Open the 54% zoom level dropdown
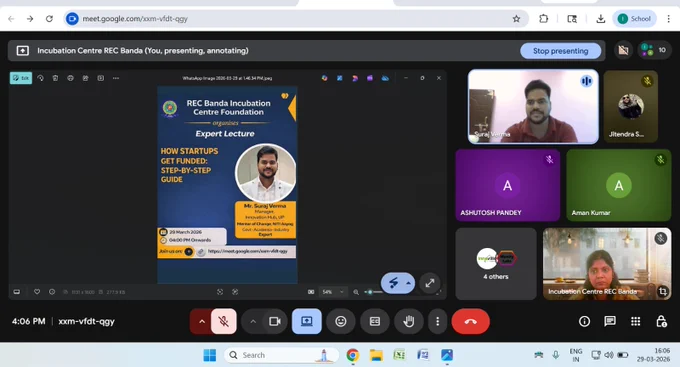680x367 pixels. [333, 292]
